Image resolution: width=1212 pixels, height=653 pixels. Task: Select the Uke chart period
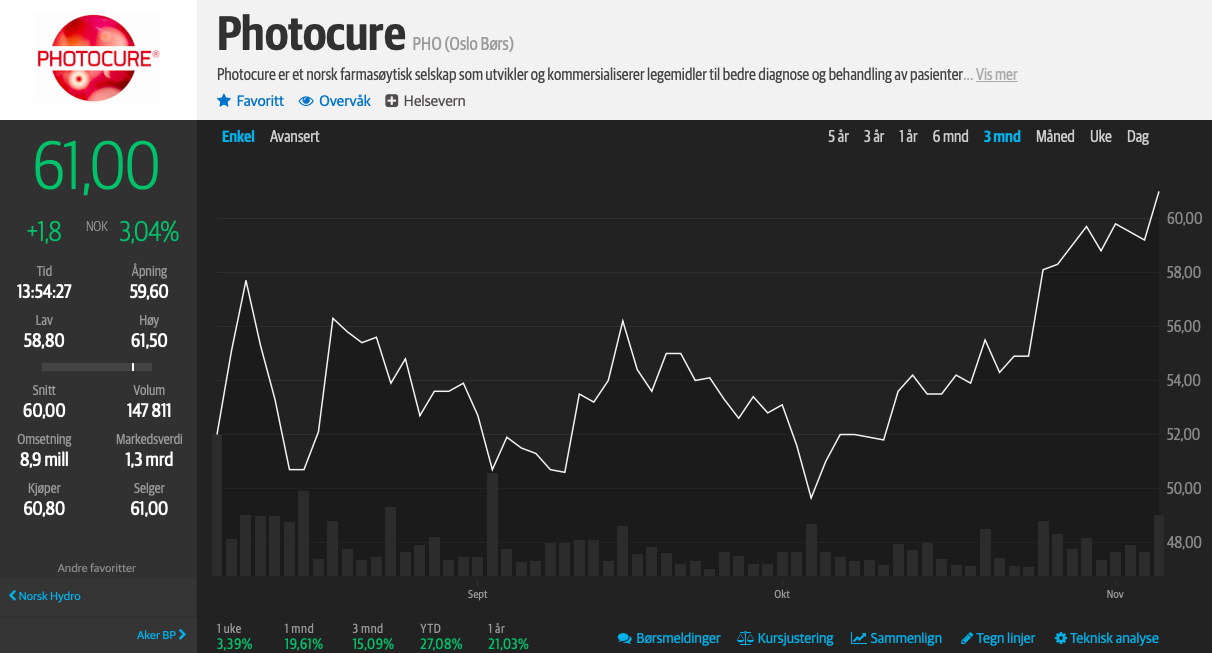coord(1101,136)
